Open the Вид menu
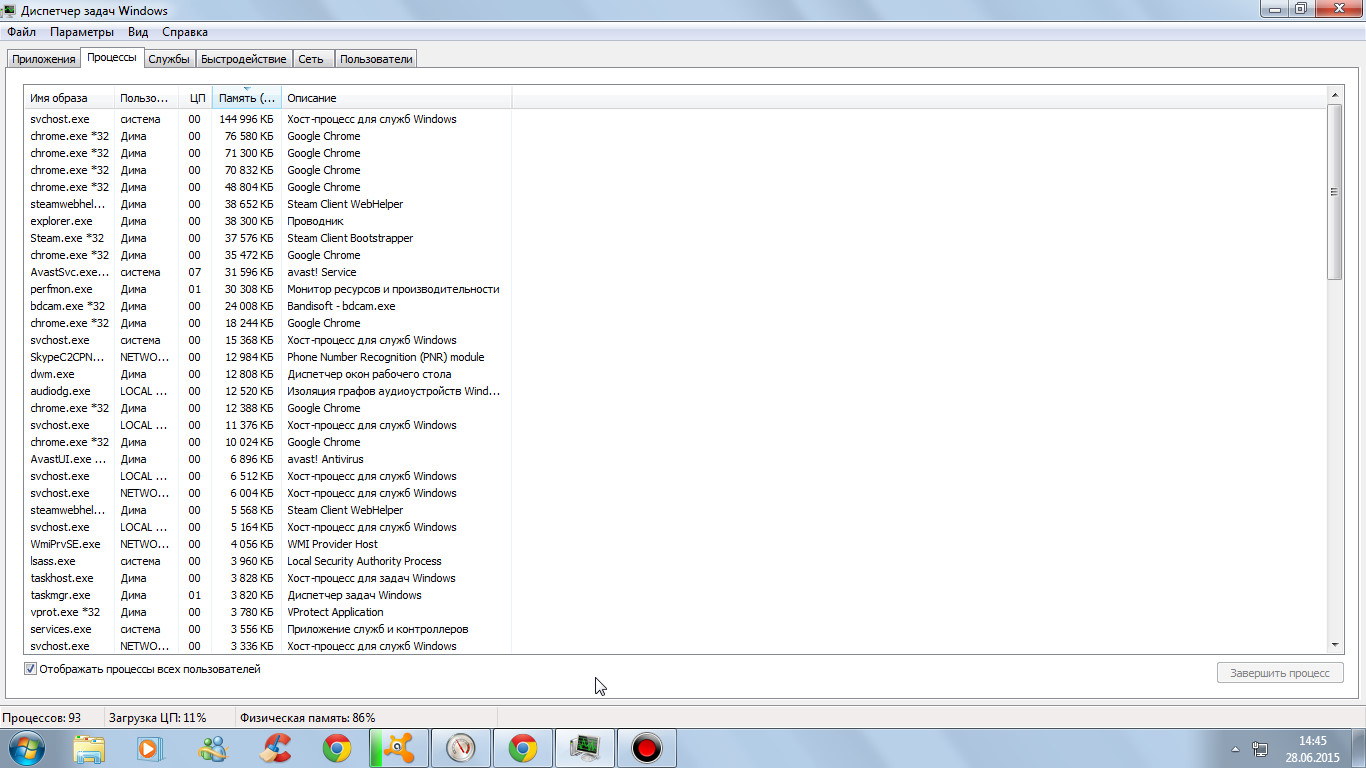1366x768 pixels. (x=138, y=32)
